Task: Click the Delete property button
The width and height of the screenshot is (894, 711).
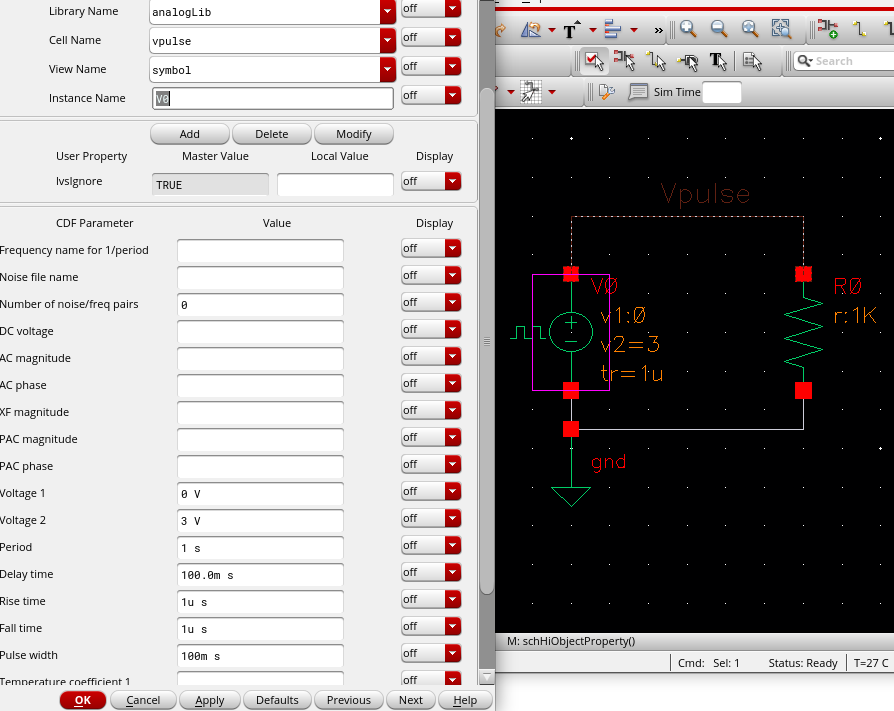Action: pos(272,134)
